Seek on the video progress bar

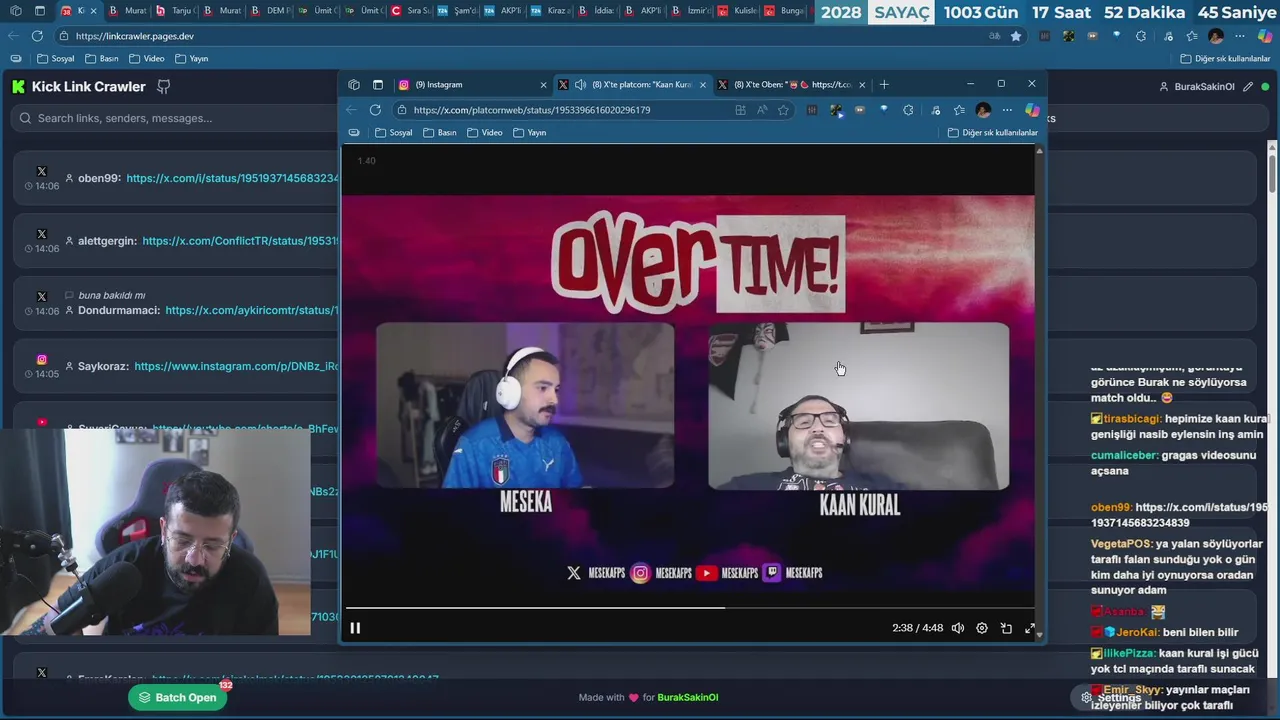point(690,607)
